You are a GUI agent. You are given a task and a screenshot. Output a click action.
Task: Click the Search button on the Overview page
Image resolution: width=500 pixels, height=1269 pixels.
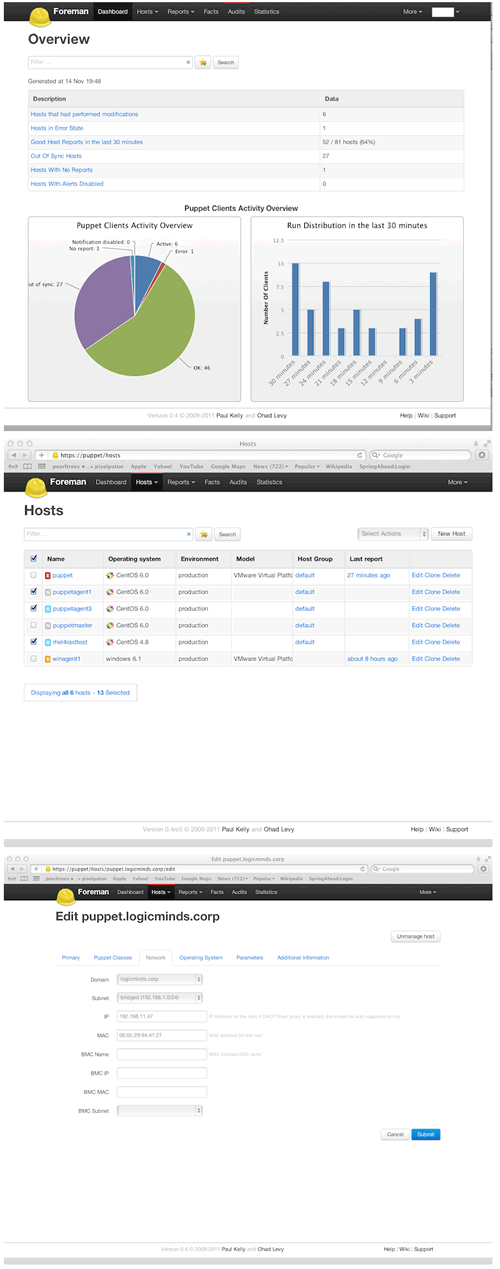tap(226, 62)
